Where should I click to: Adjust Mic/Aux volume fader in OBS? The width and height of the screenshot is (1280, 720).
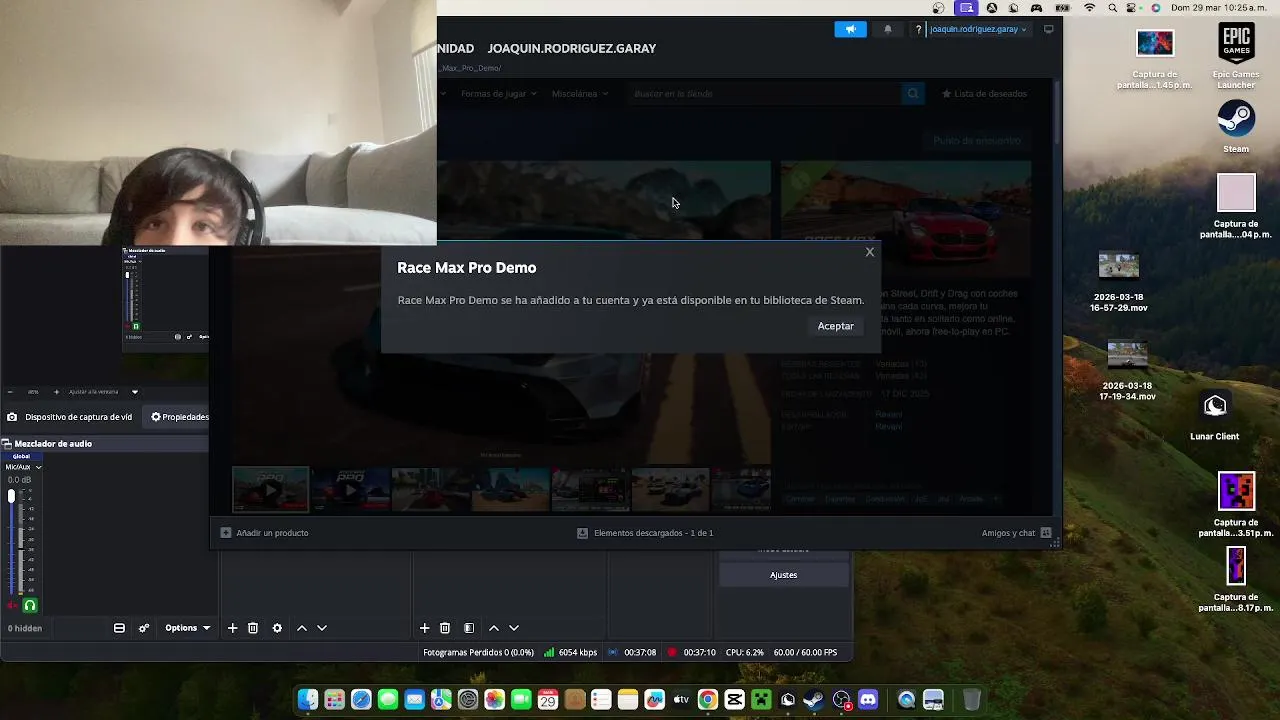[11, 496]
